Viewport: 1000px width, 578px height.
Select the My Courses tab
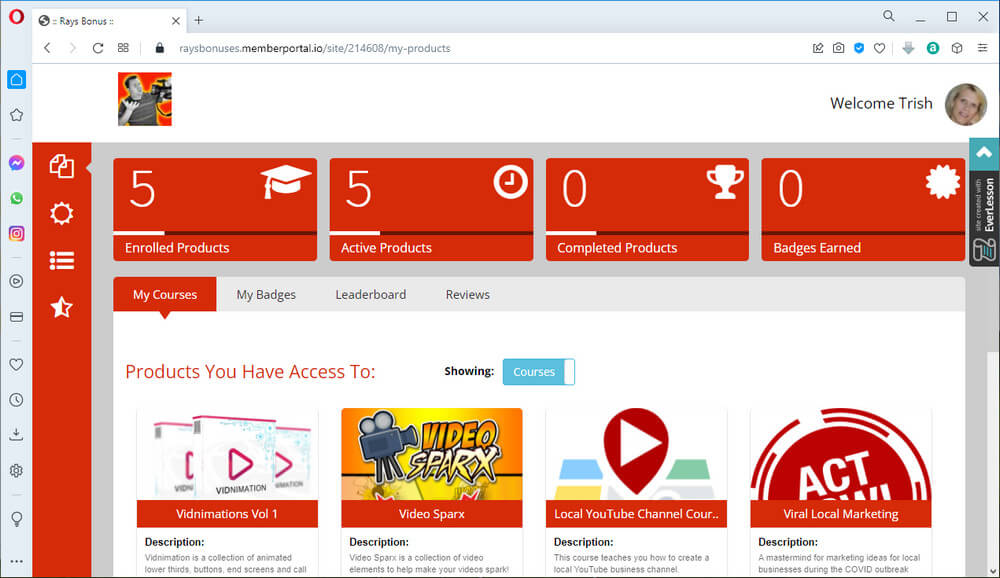click(x=165, y=294)
